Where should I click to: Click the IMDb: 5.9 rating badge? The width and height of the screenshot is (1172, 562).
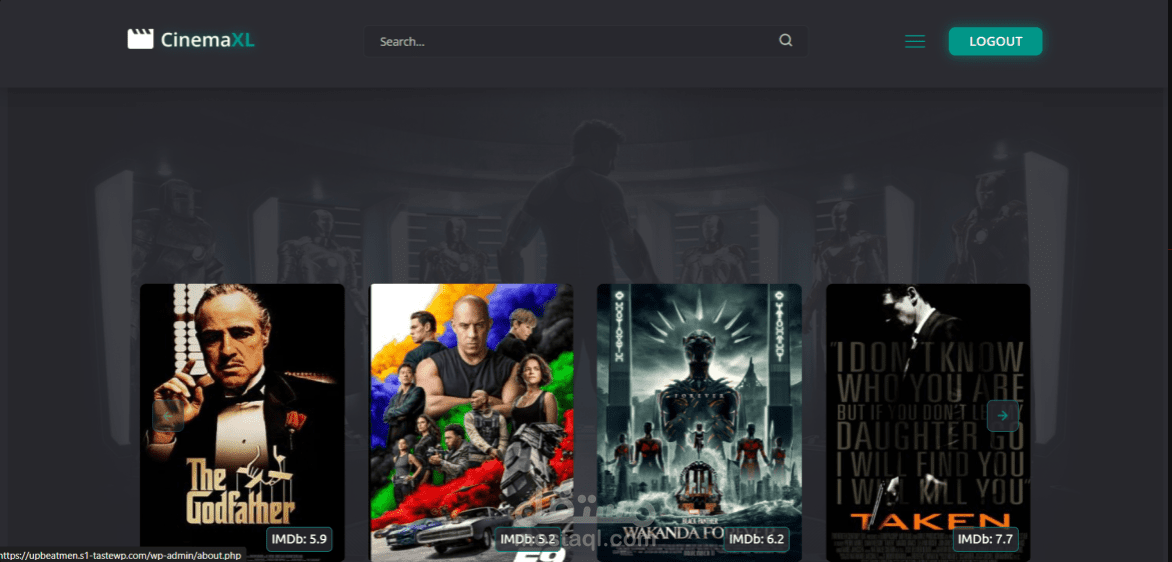(x=299, y=539)
